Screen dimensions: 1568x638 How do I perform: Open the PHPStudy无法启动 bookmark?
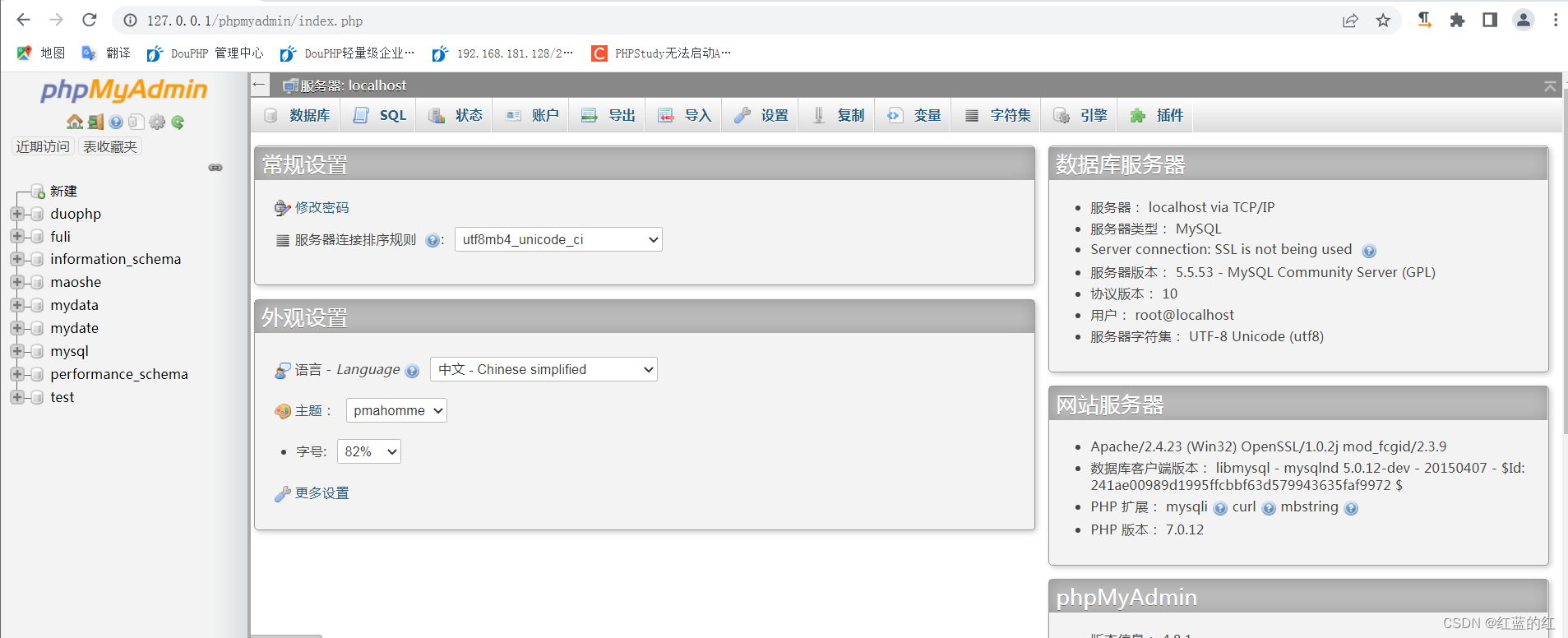[662, 53]
